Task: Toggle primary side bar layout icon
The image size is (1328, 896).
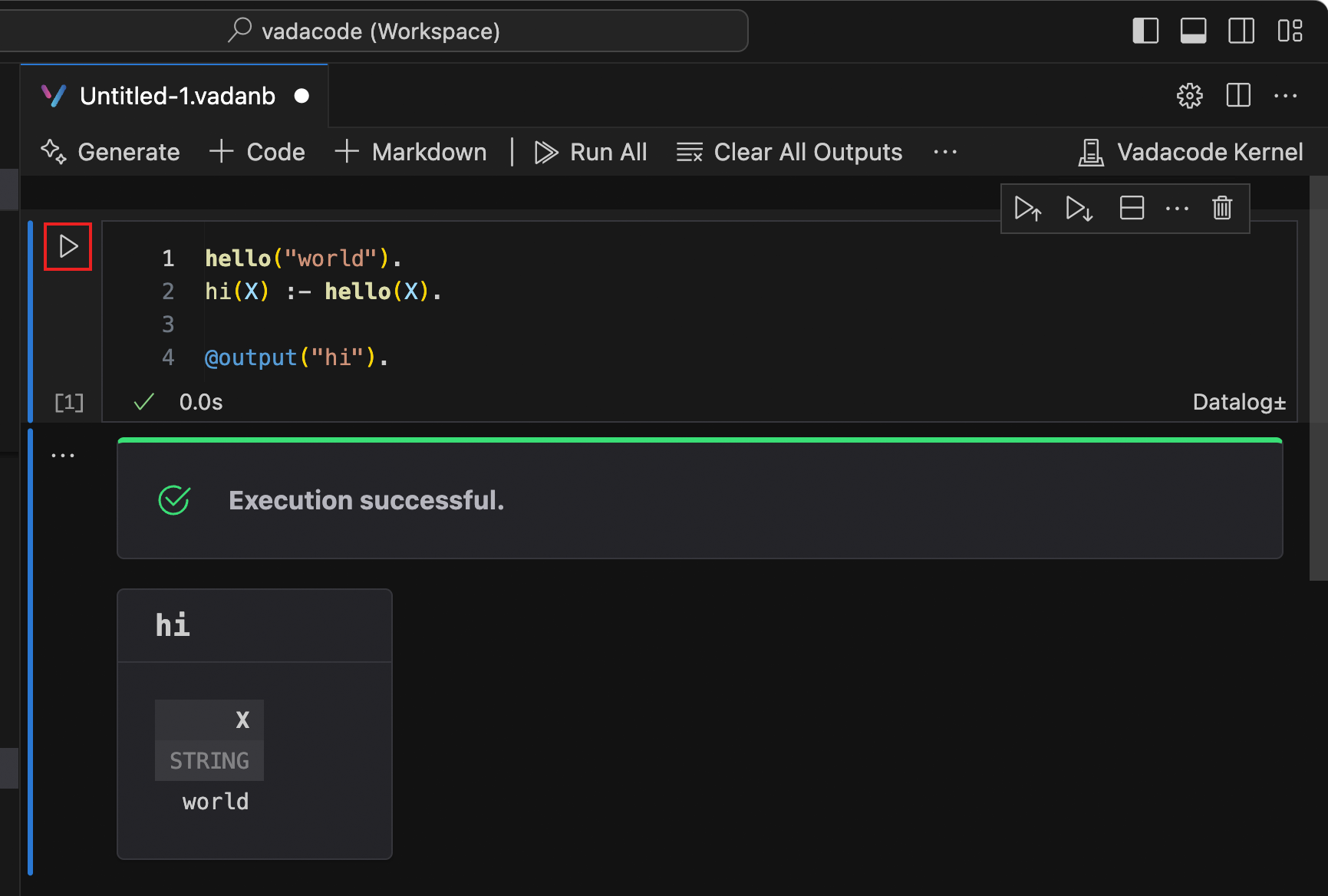Action: 1145,31
